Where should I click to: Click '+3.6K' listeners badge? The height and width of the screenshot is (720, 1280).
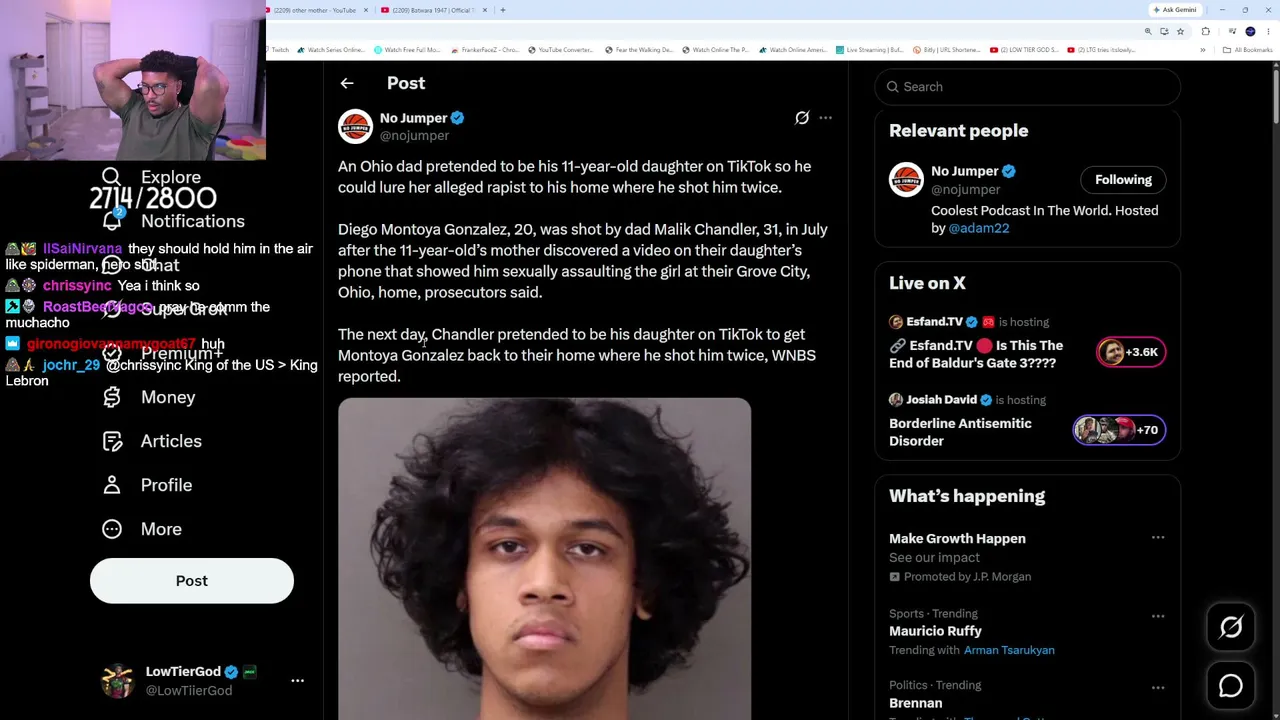click(1131, 352)
